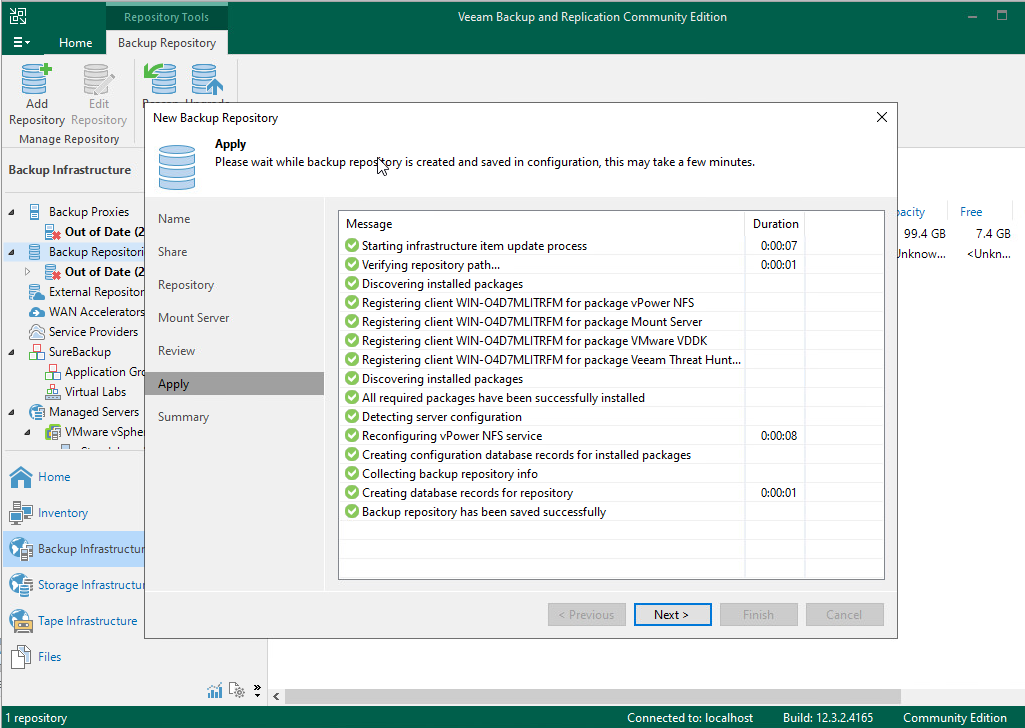Open the Home view in navigation pane
The width and height of the screenshot is (1025, 728).
pyautogui.click(x=54, y=477)
